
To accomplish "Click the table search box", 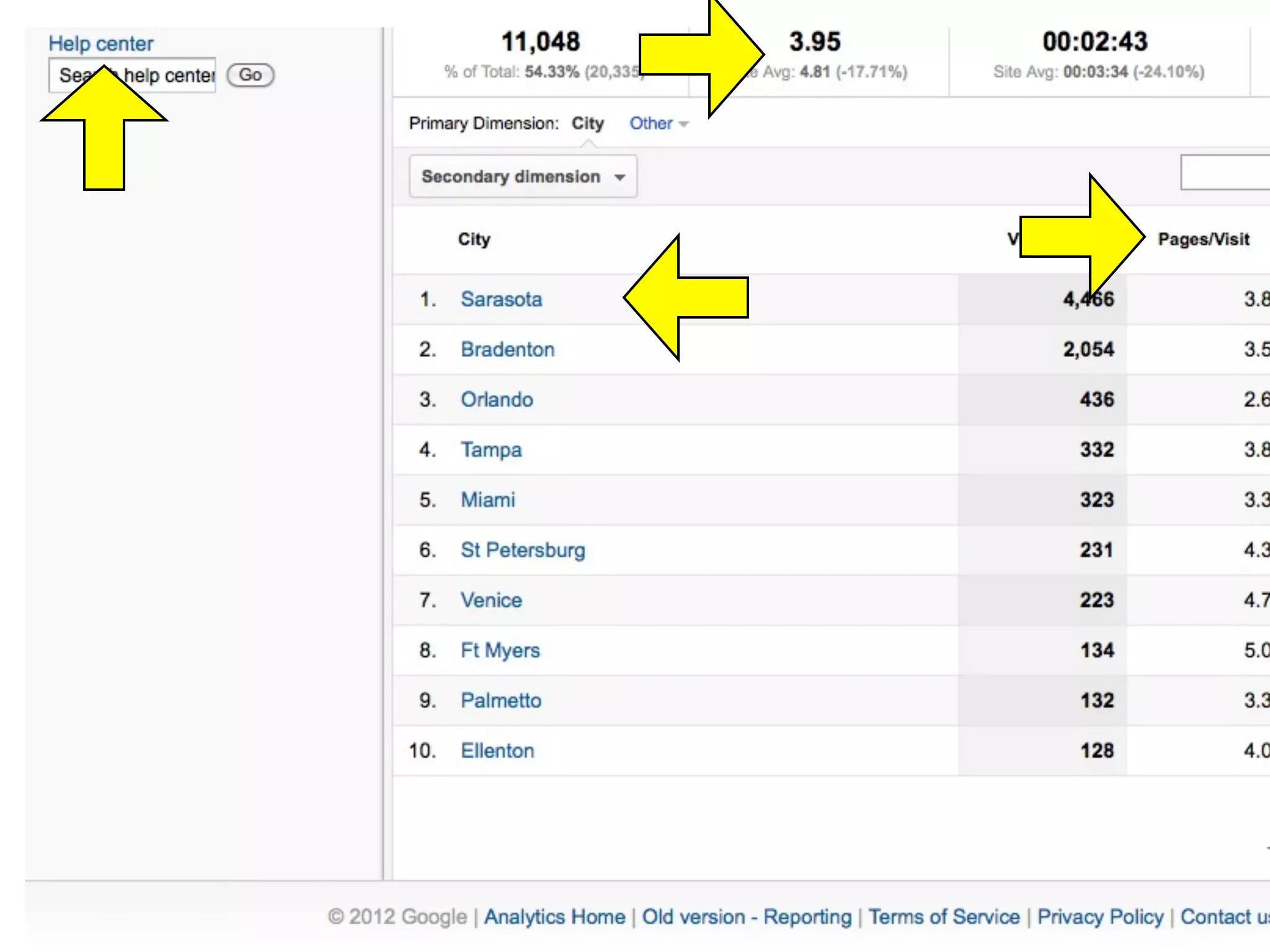I will (x=1225, y=172).
